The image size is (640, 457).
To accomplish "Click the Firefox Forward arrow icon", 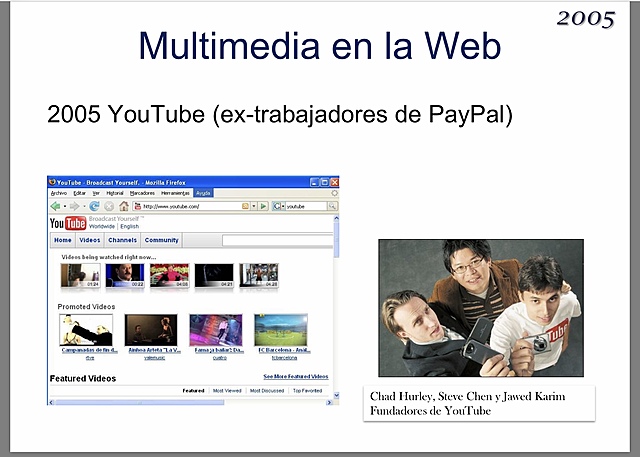I will coord(74,206).
